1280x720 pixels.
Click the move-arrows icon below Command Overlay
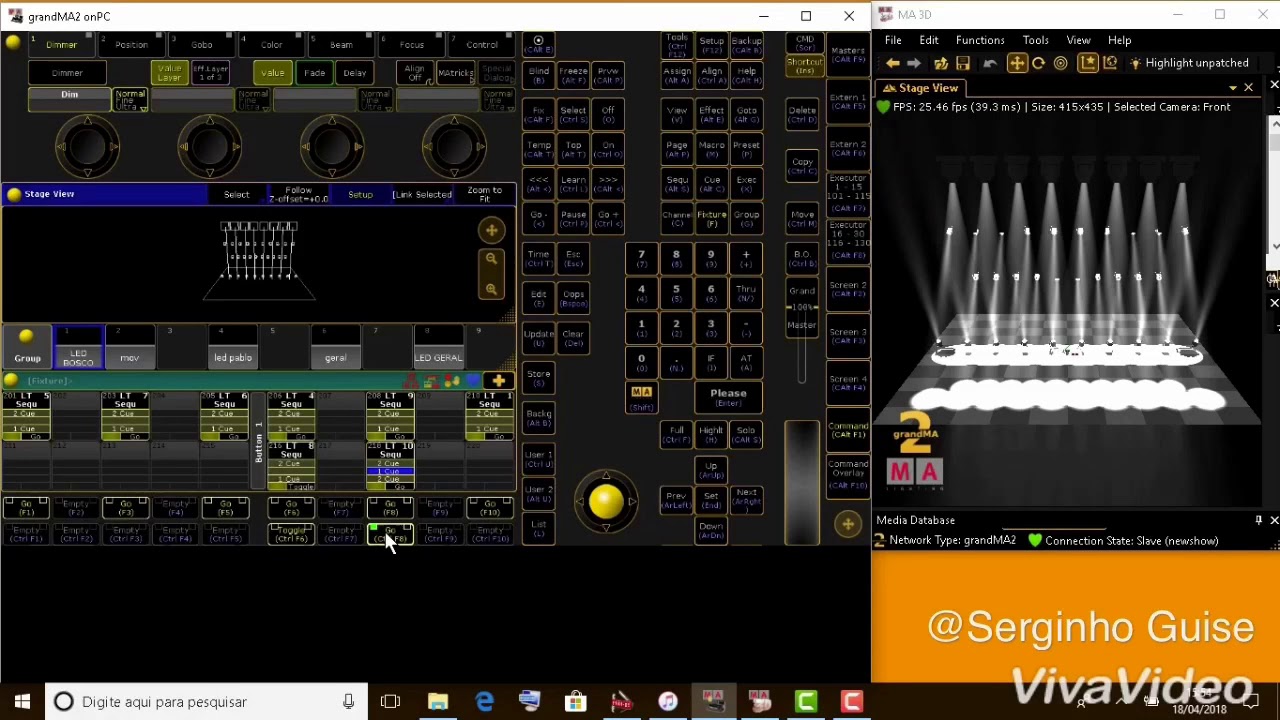(x=848, y=524)
